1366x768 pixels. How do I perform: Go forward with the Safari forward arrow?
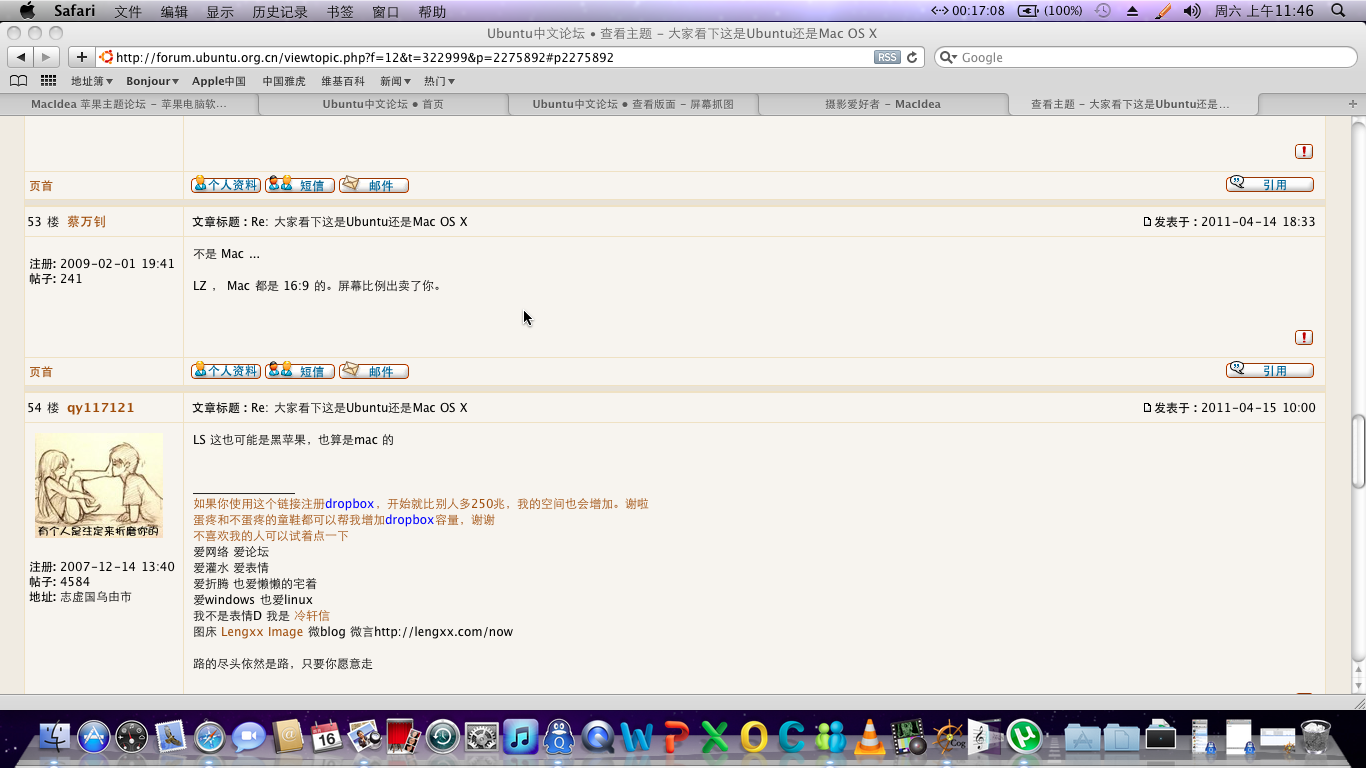[47, 57]
